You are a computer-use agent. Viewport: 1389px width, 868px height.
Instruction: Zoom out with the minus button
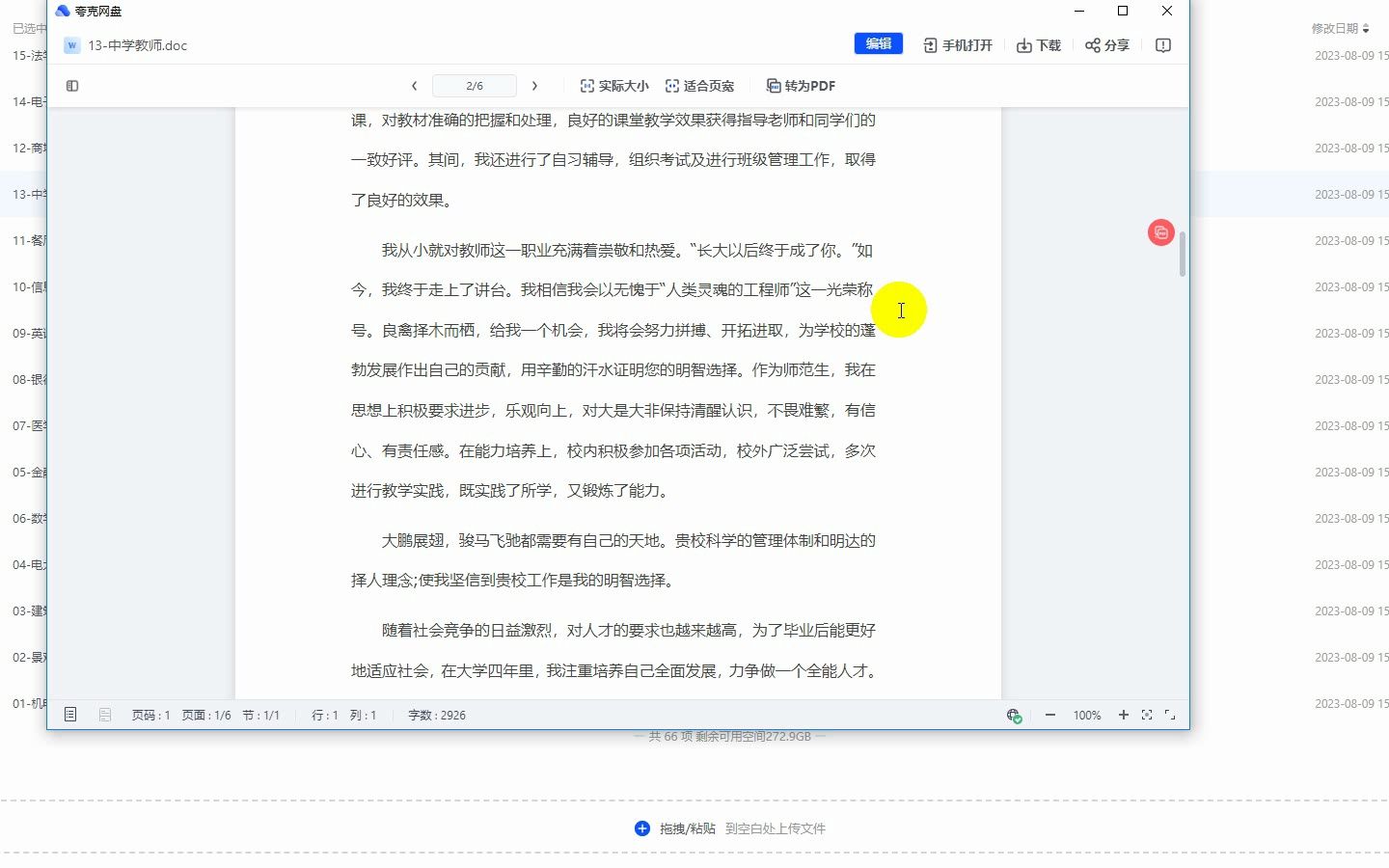[1050, 715]
